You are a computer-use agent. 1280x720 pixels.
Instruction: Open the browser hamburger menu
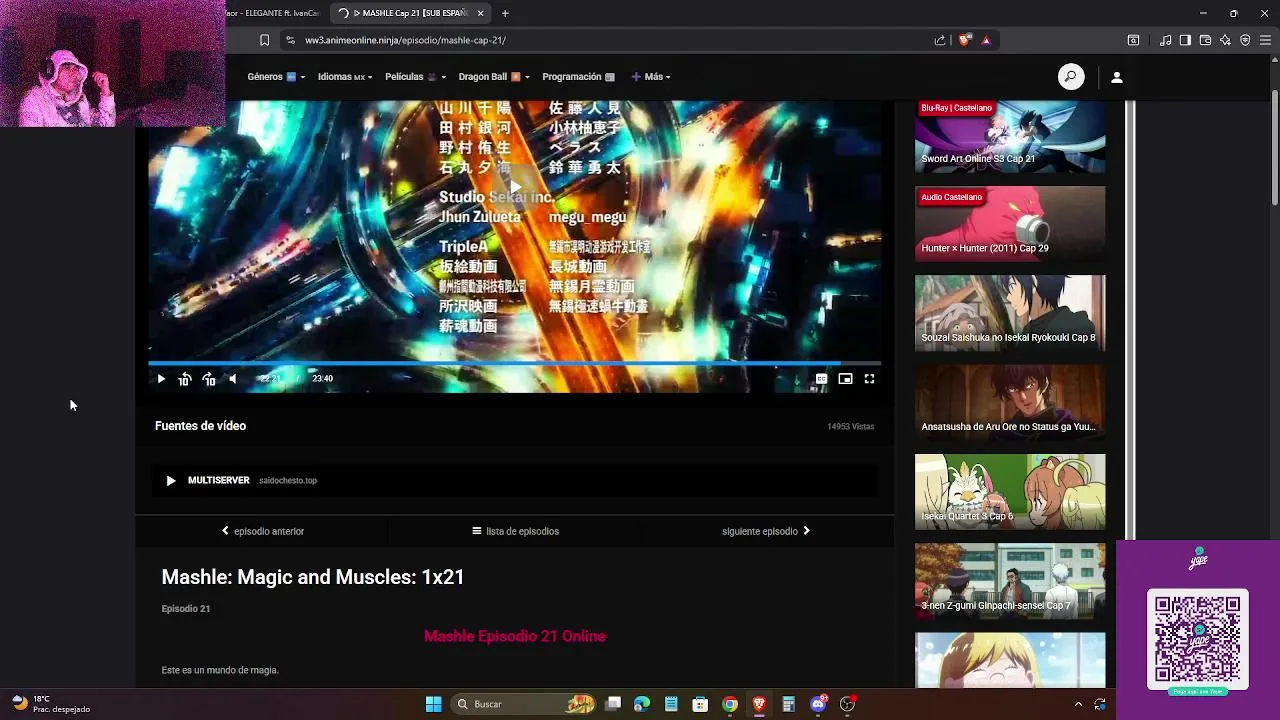(1265, 40)
